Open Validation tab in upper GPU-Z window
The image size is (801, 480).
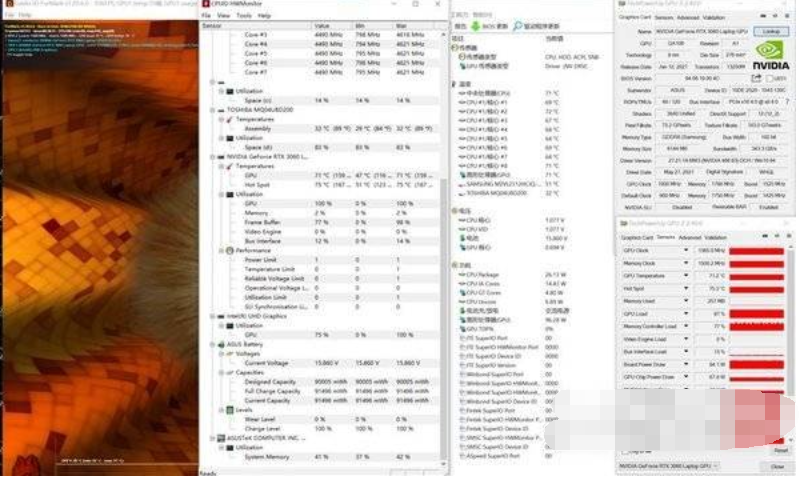point(714,17)
